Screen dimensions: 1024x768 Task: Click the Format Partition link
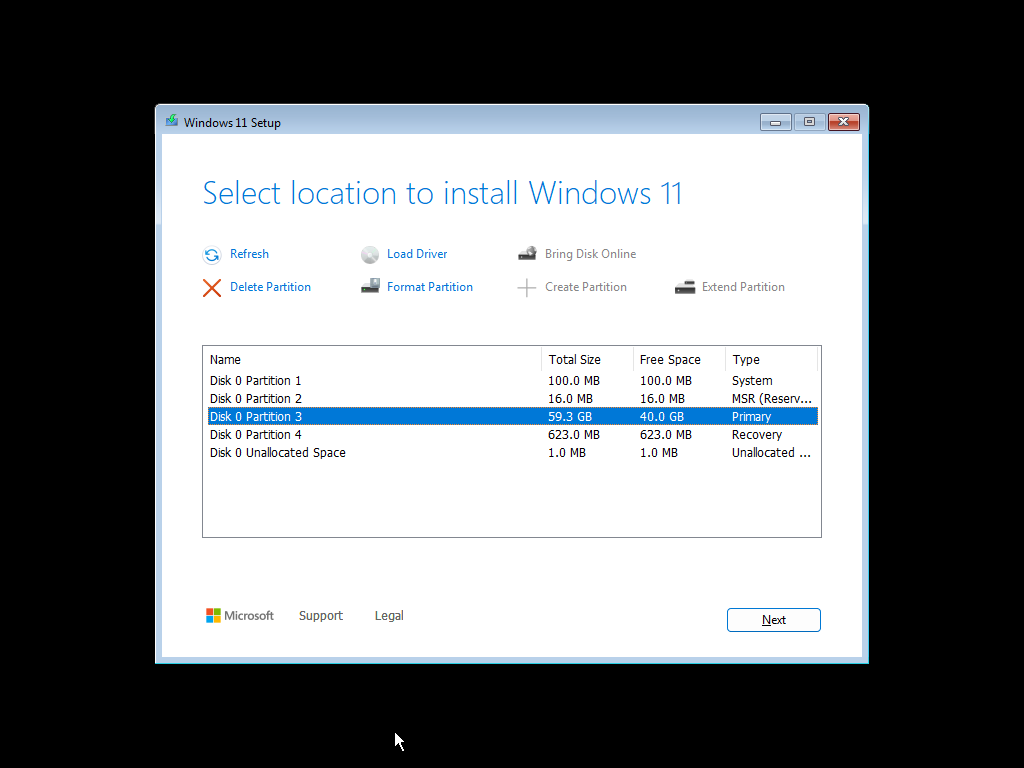[430, 287]
